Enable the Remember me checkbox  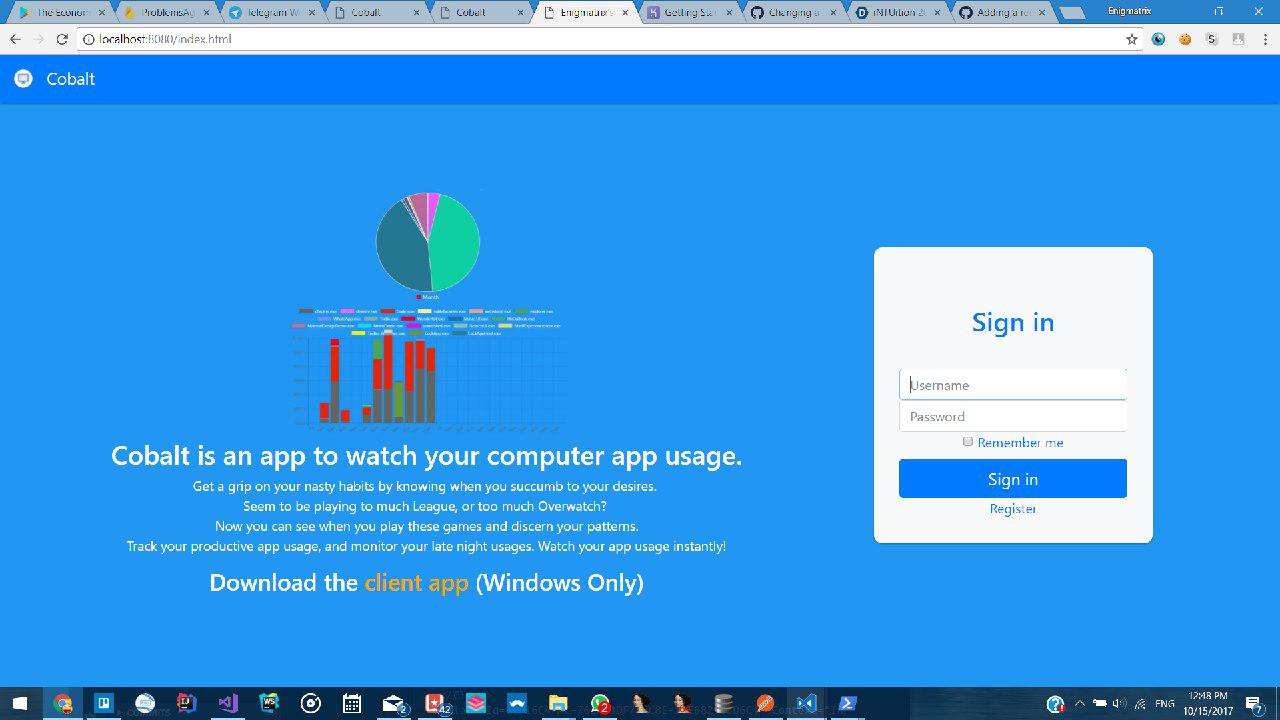pos(967,442)
